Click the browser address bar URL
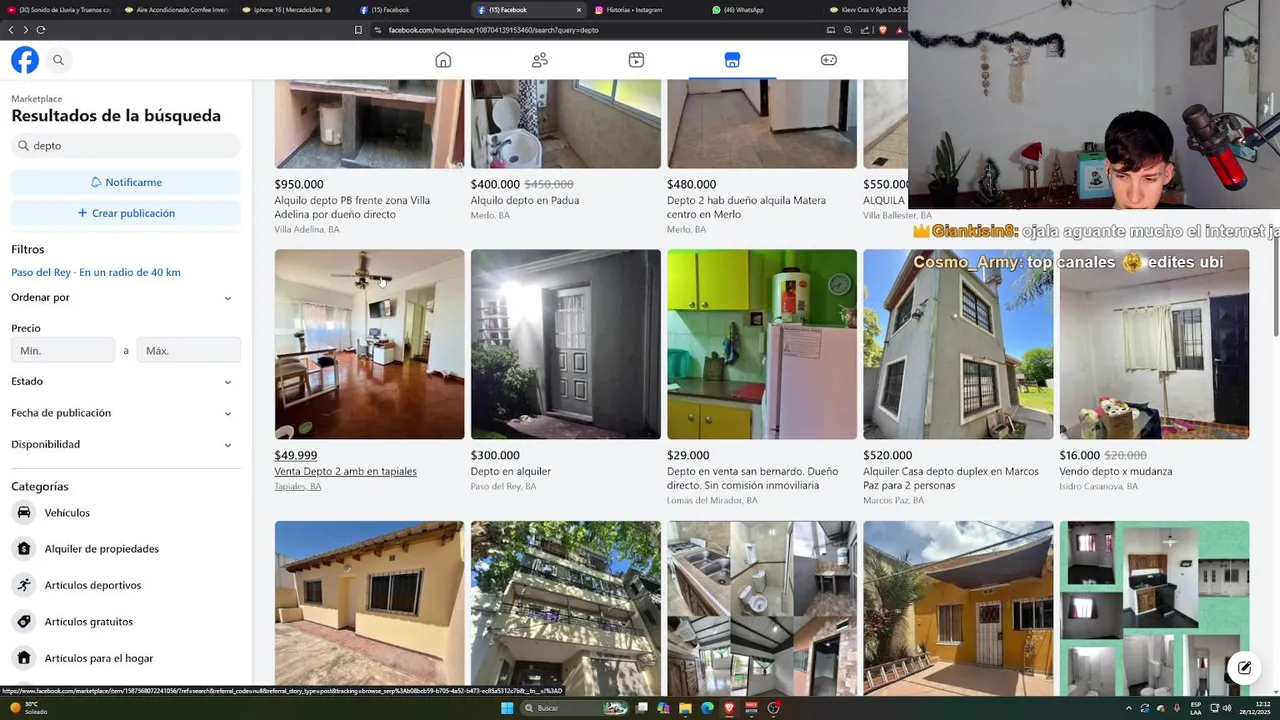Viewport: 1280px width, 720px height. (x=493, y=30)
